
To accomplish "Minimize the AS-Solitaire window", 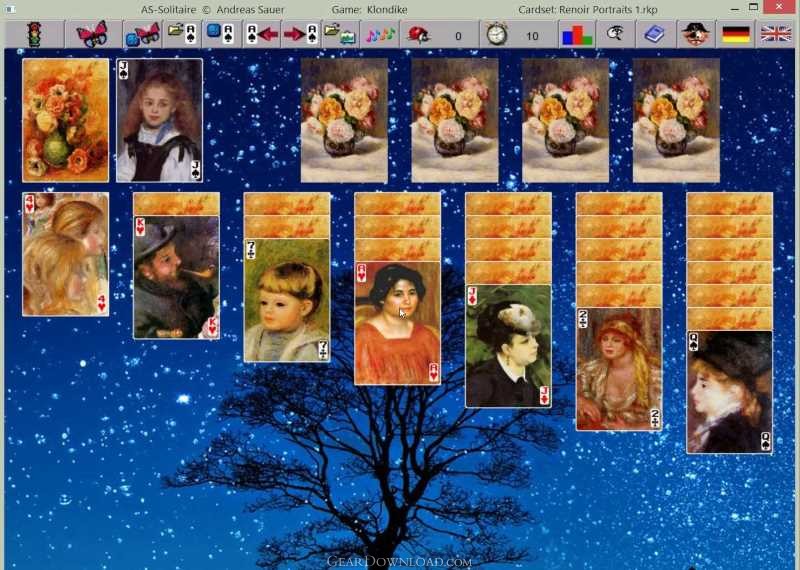I will [x=735, y=9].
